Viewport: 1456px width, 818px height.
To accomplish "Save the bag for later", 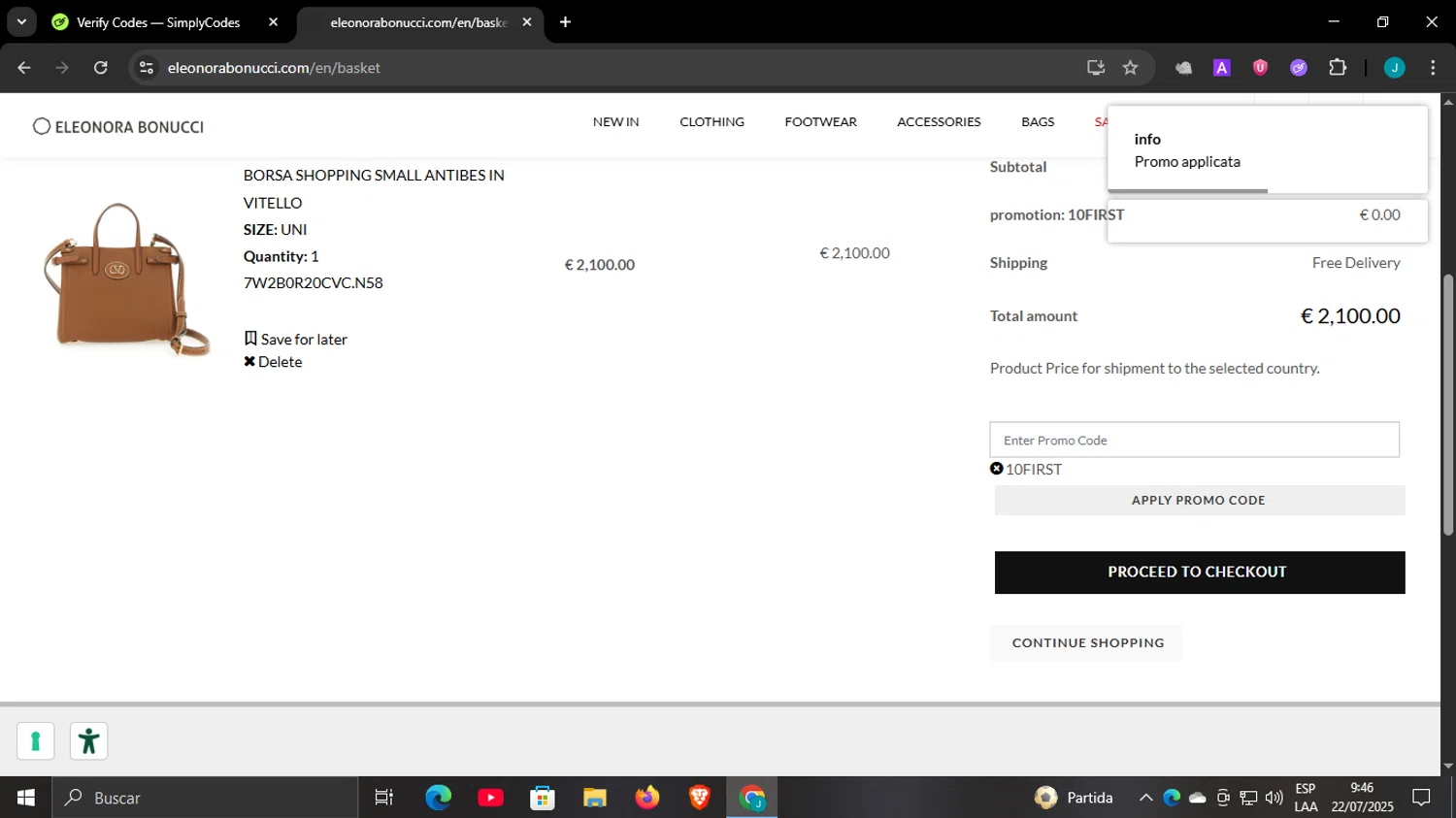I will (295, 339).
